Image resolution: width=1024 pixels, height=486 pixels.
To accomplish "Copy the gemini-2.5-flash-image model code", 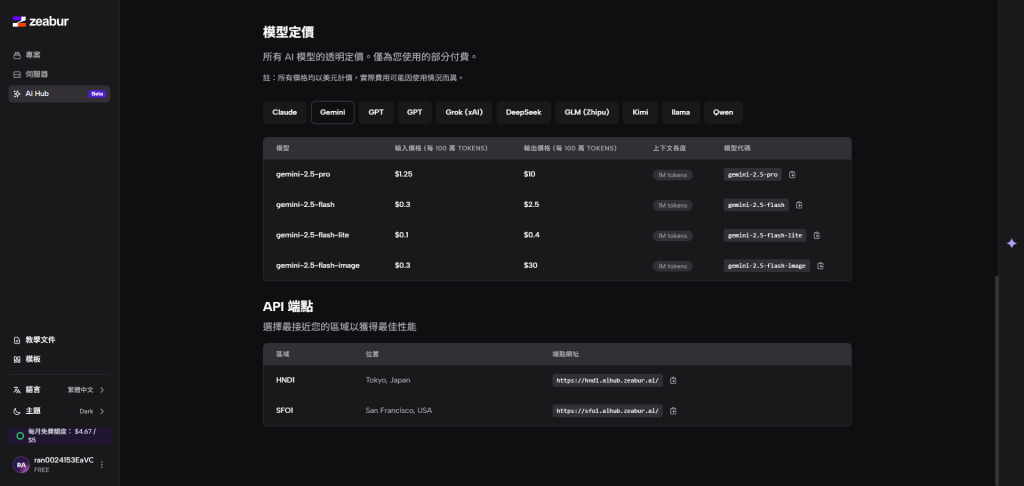I will 820,266.
